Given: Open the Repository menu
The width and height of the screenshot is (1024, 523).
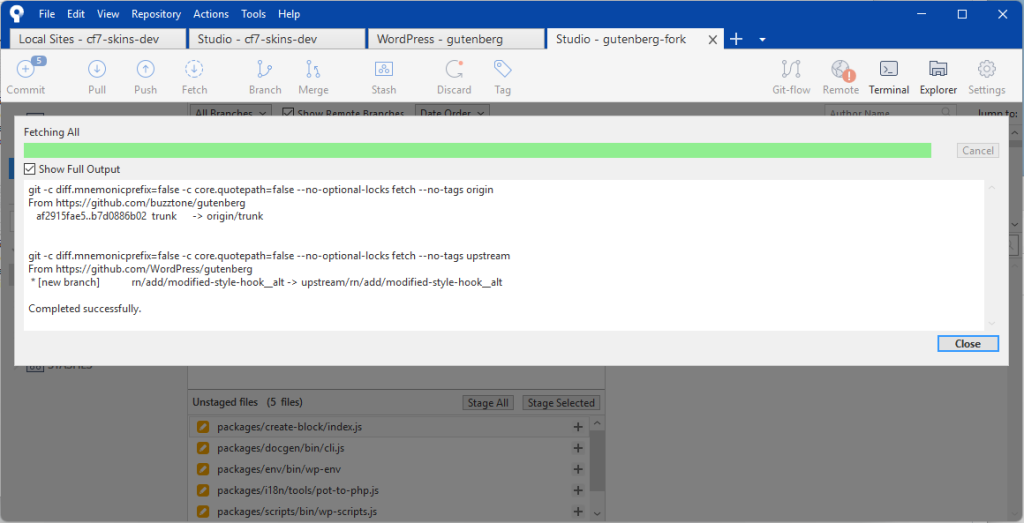Looking at the screenshot, I should point(156,14).
